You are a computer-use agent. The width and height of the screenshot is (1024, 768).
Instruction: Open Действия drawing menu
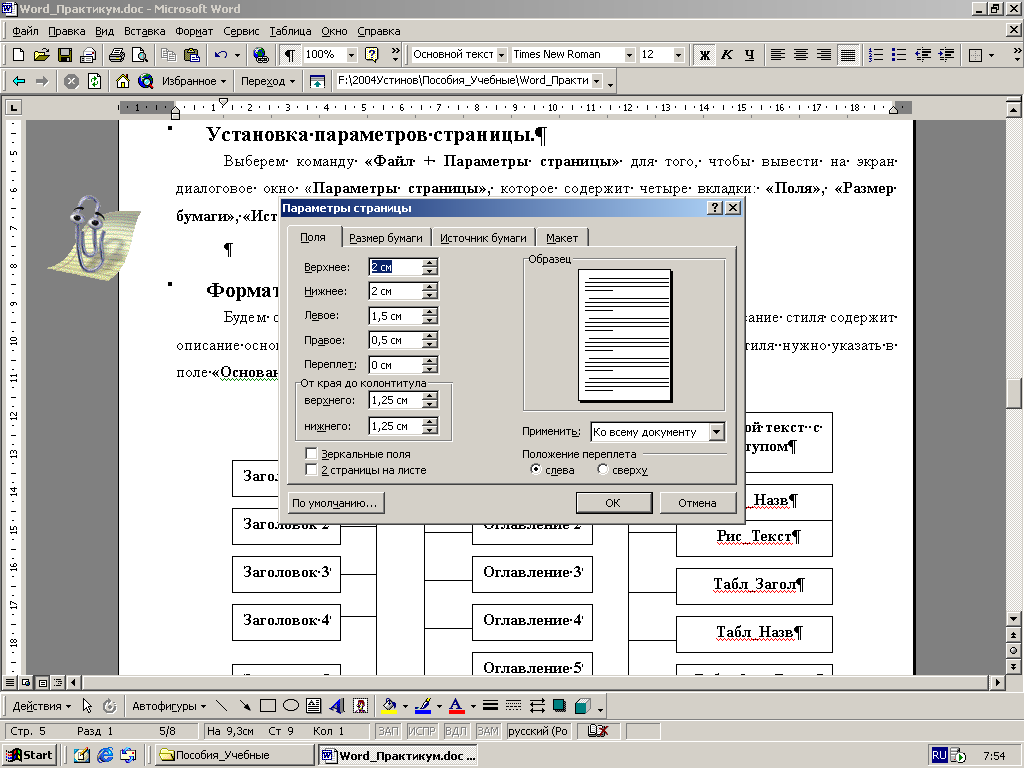tap(42, 706)
